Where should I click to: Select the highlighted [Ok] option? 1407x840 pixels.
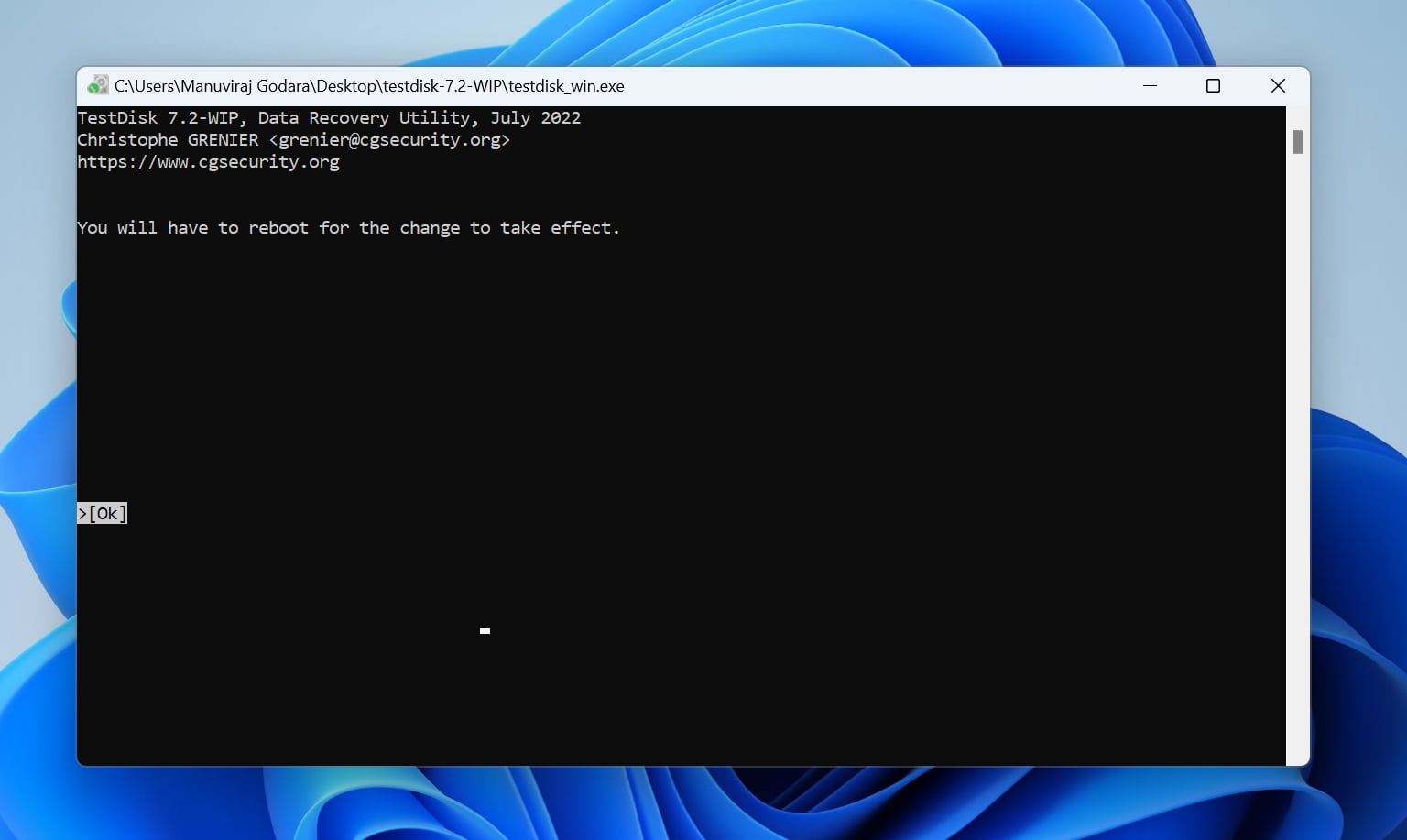tap(103, 513)
